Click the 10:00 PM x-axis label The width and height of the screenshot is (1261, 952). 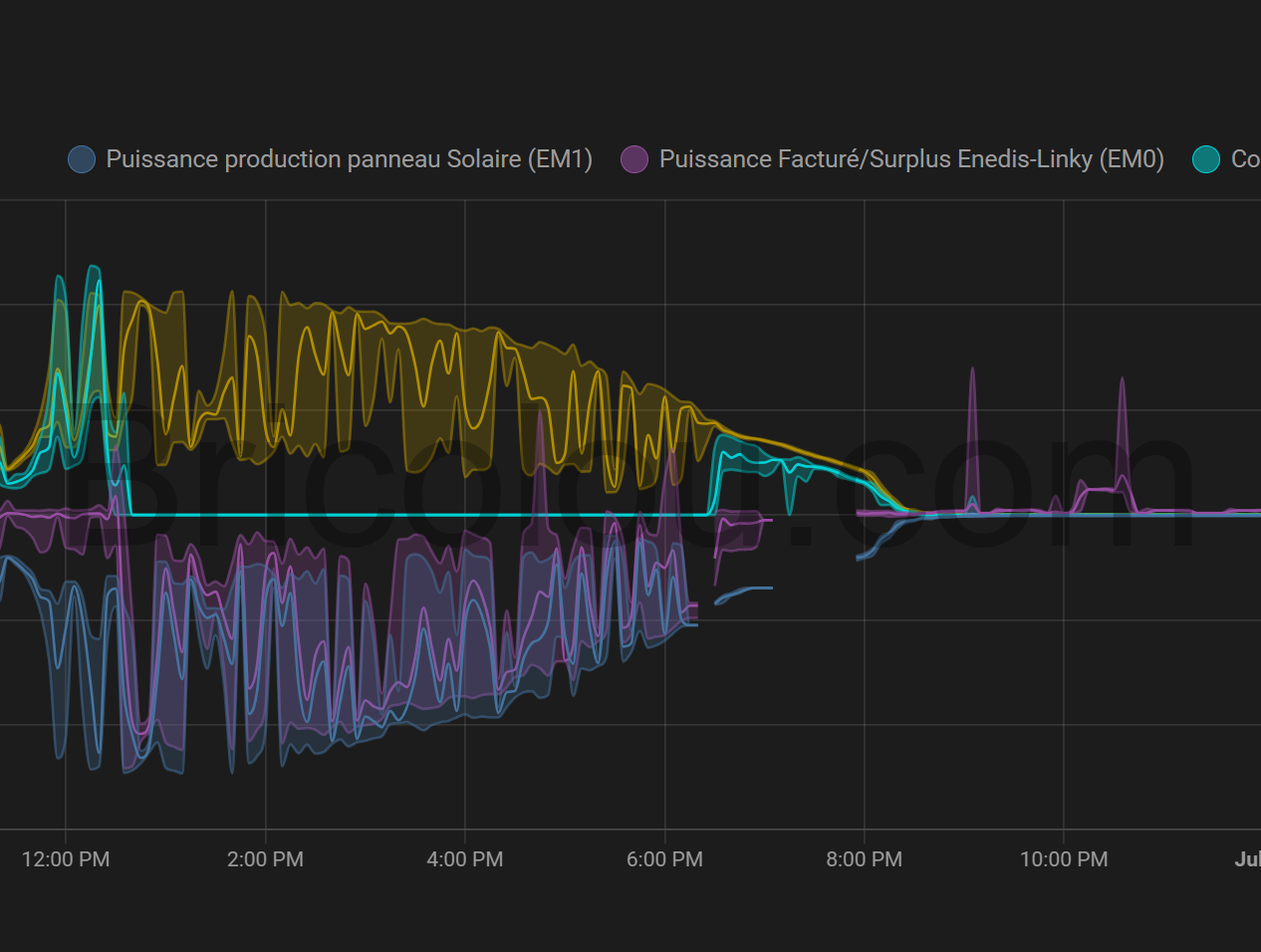coord(1064,859)
